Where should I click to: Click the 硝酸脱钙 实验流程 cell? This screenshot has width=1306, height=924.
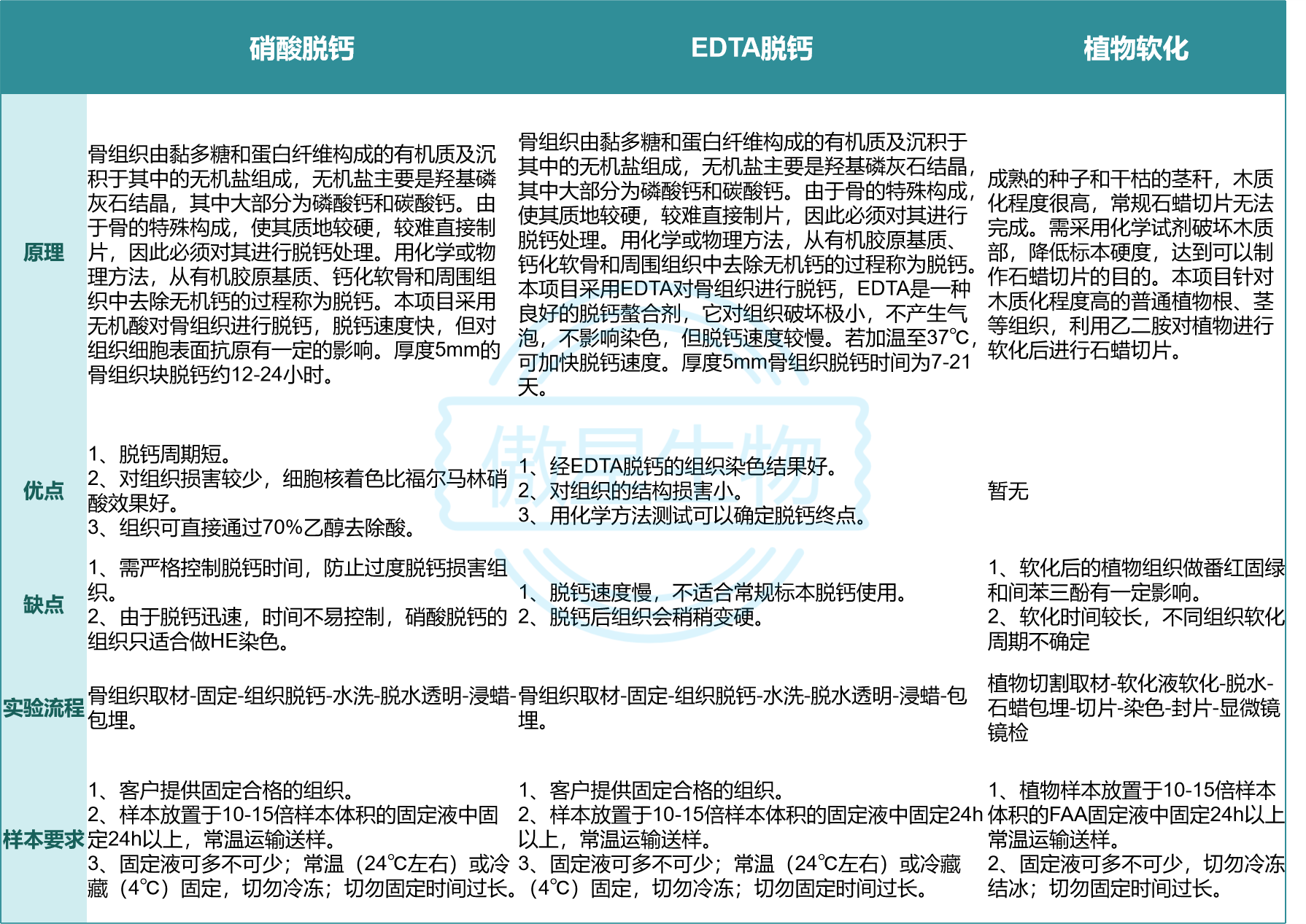coord(302,707)
